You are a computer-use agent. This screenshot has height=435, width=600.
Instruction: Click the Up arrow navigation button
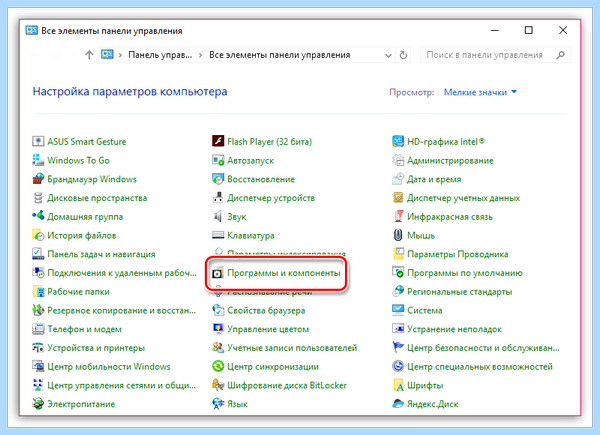89,55
